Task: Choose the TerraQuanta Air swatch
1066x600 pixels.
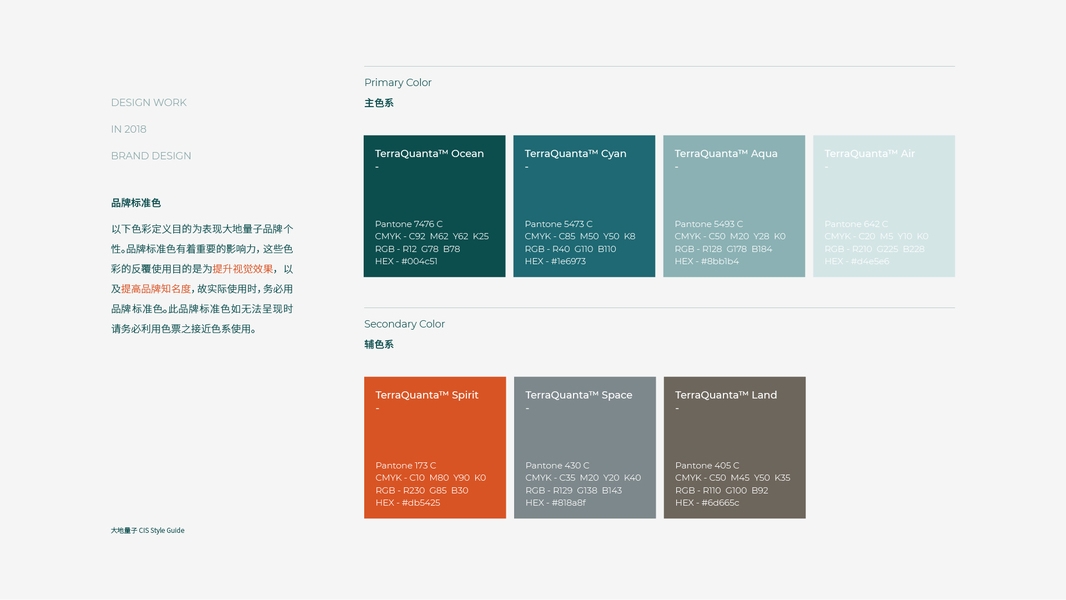Action: pyautogui.click(x=884, y=206)
